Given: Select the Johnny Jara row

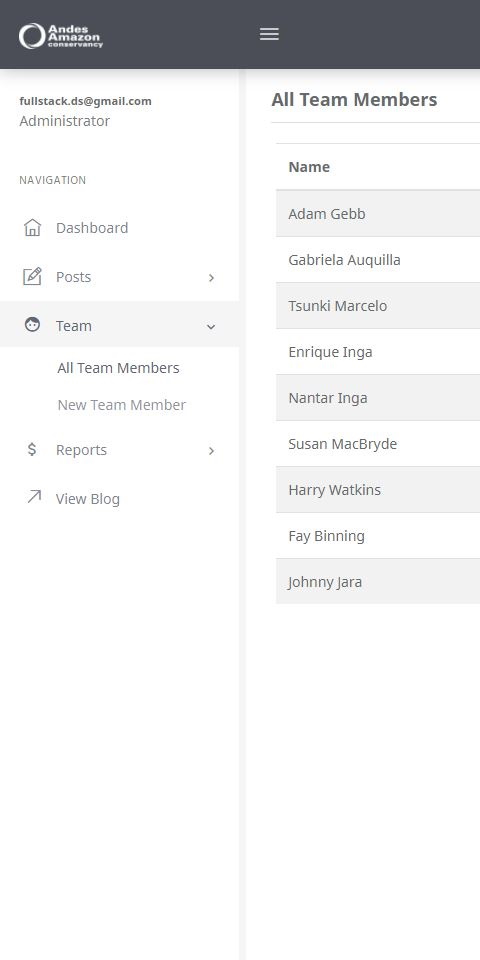Looking at the screenshot, I should tap(378, 582).
